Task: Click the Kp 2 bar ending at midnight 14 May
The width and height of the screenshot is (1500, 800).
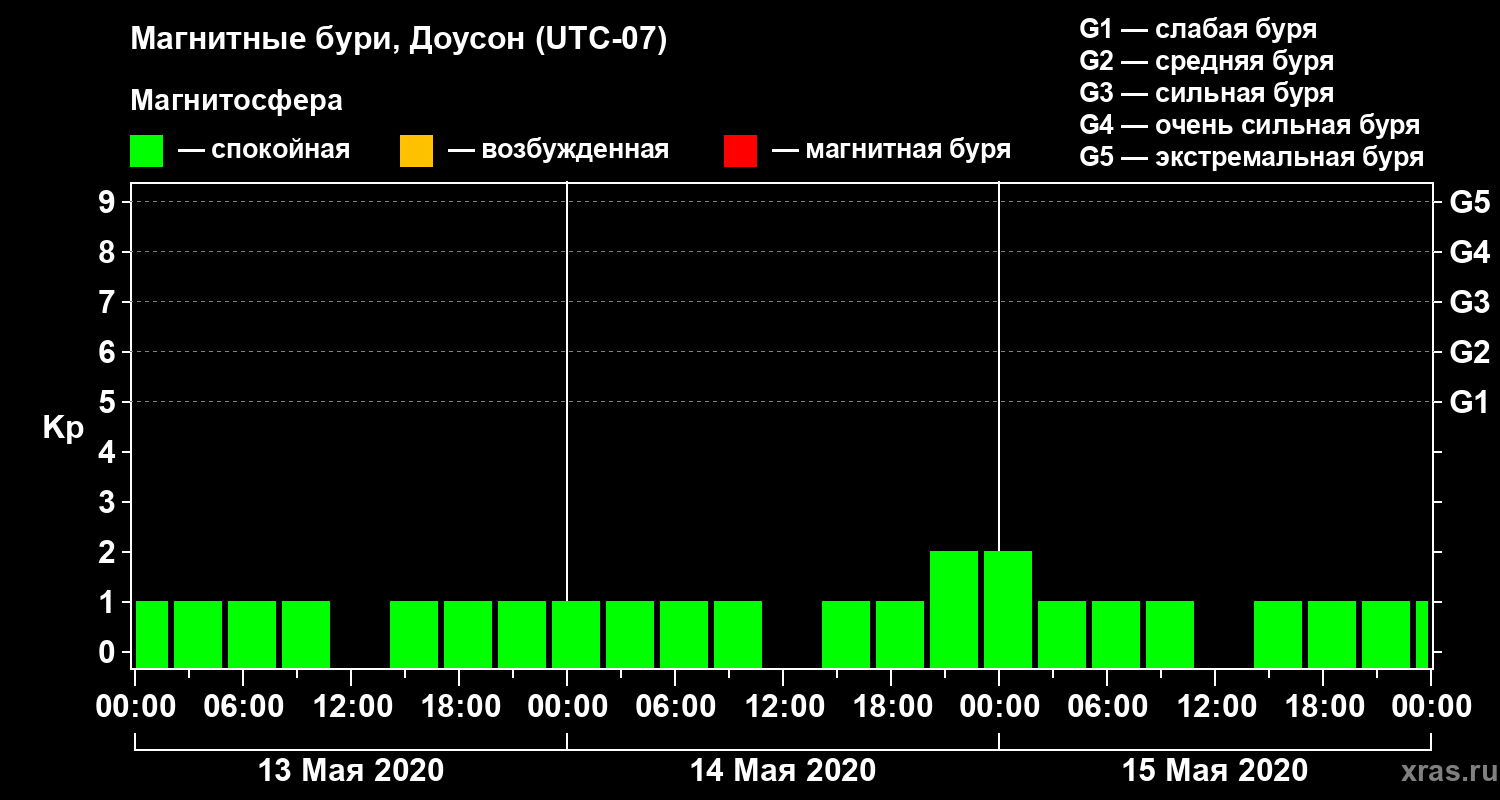Action: 954,609
